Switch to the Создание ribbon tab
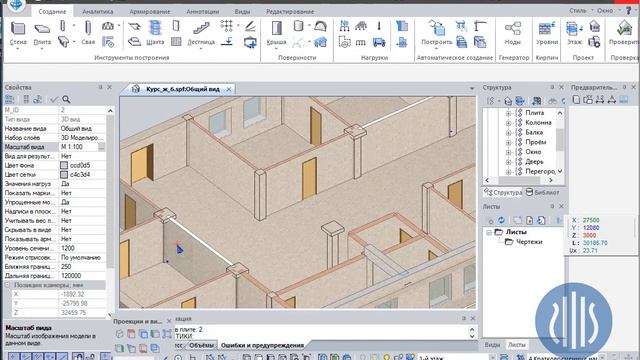 coord(52,11)
